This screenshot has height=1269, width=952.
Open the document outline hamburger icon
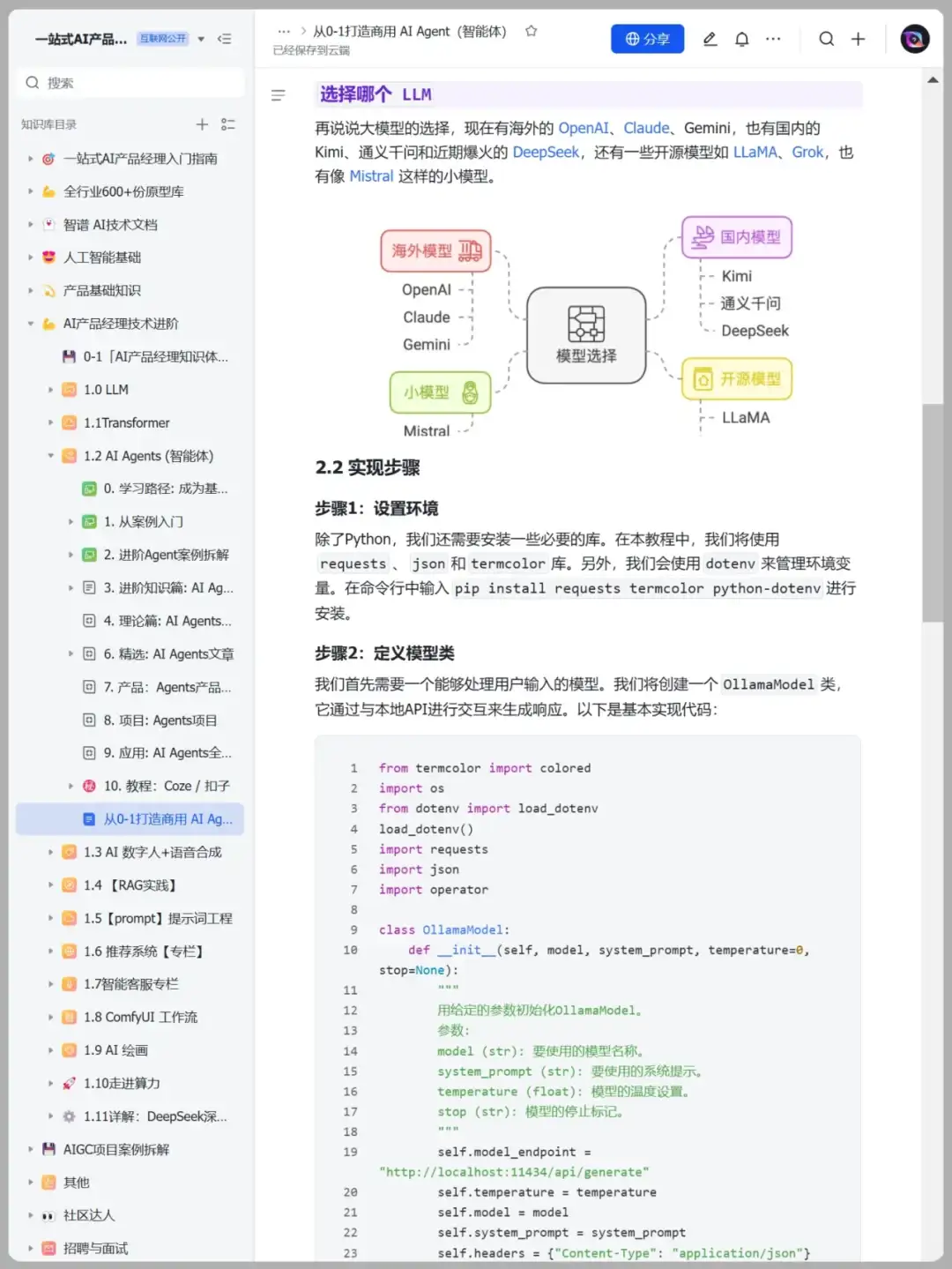tap(279, 94)
